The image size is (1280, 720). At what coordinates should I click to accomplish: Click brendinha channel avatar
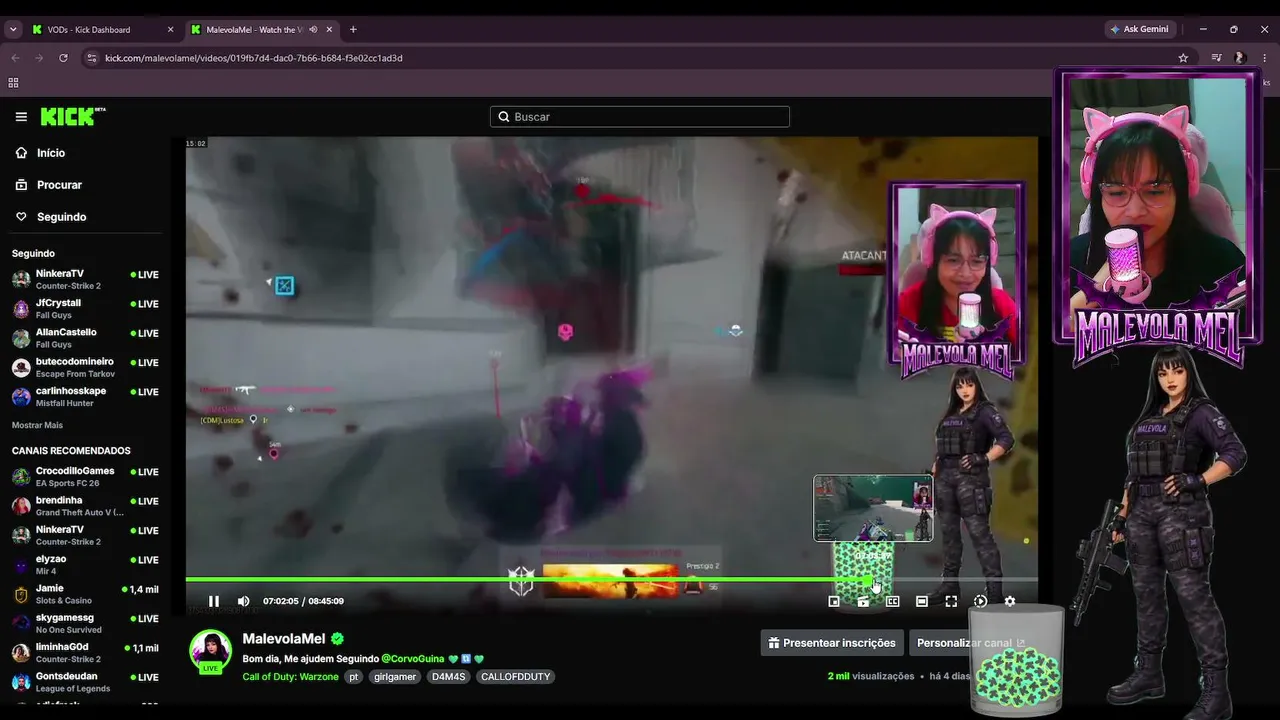(21, 506)
